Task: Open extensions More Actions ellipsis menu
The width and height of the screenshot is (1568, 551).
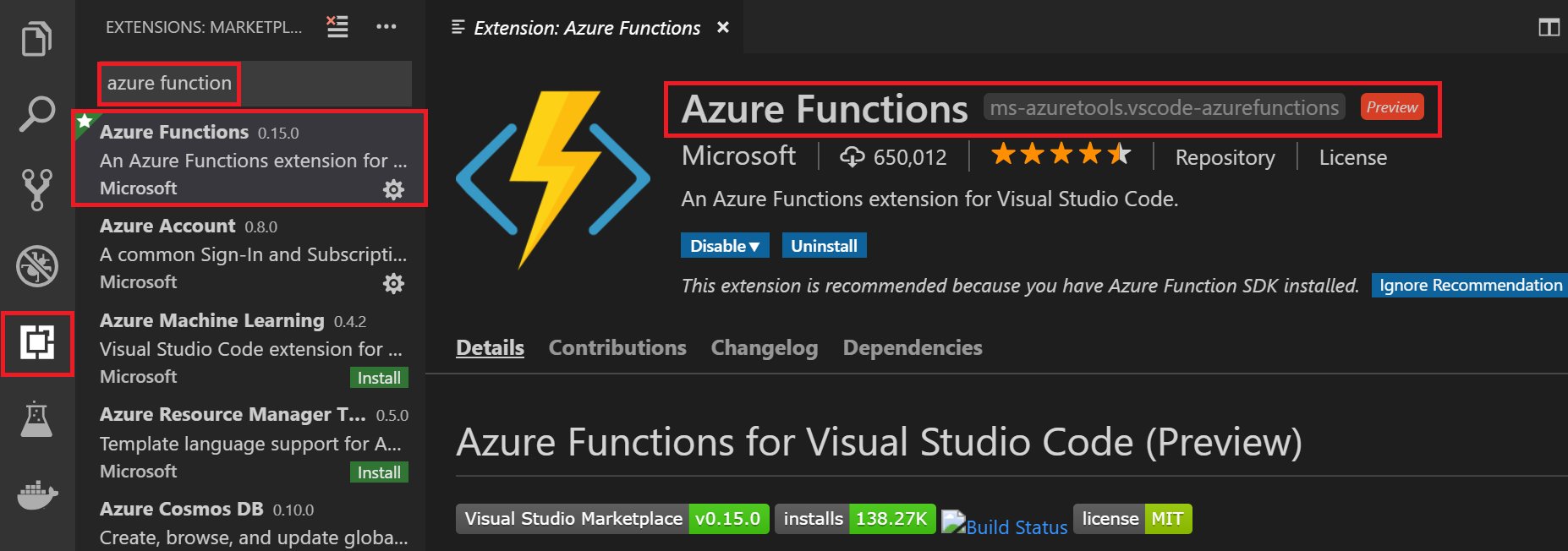Action: [x=387, y=27]
